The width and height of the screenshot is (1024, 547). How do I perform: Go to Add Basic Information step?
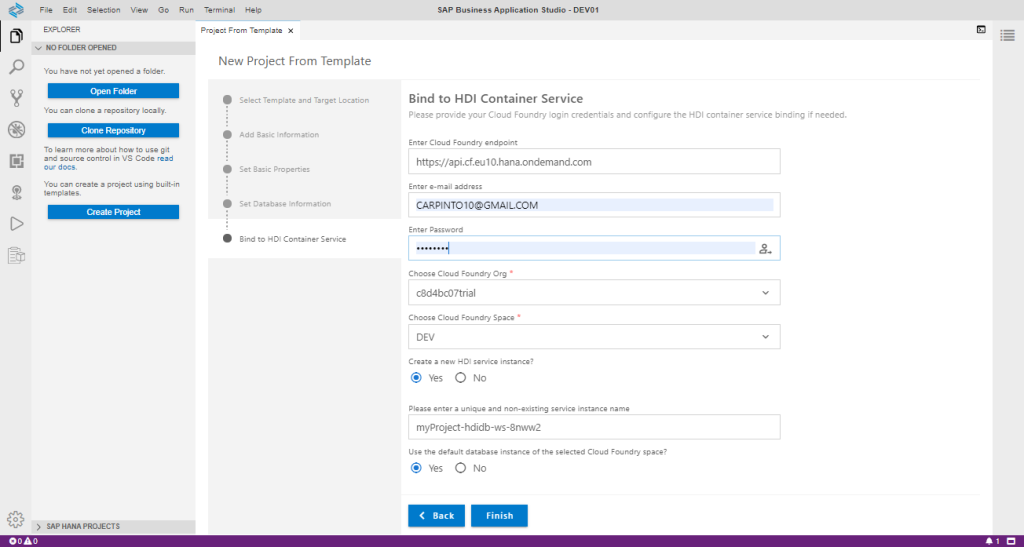[x=279, y=134]
